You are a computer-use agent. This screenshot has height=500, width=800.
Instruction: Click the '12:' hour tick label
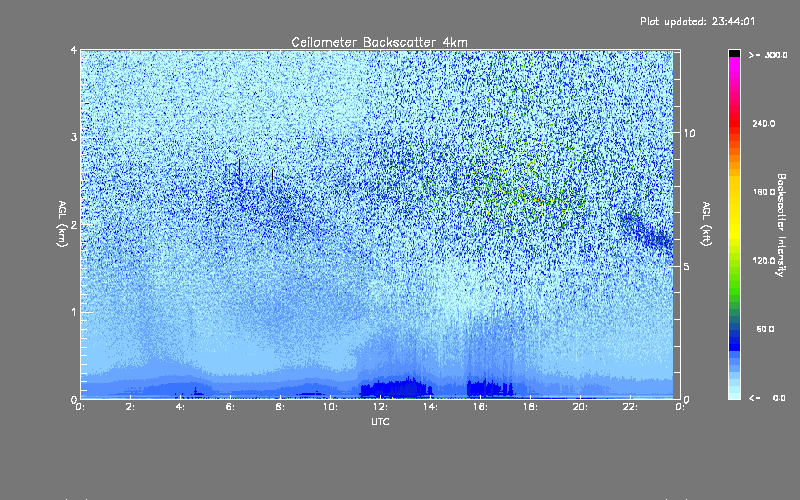click(x=380, y=407)
